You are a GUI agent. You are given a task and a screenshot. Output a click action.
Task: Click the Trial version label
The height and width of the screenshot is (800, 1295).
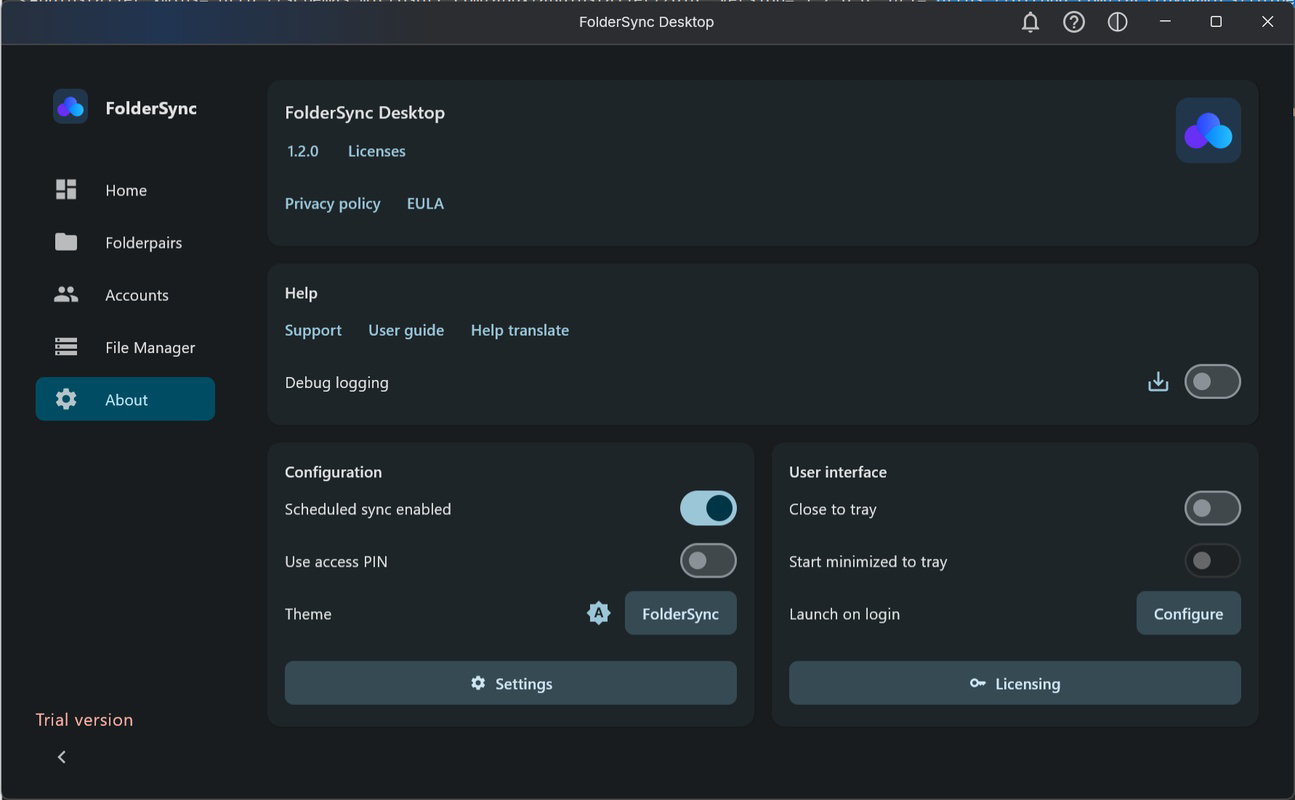pos(84,719)
